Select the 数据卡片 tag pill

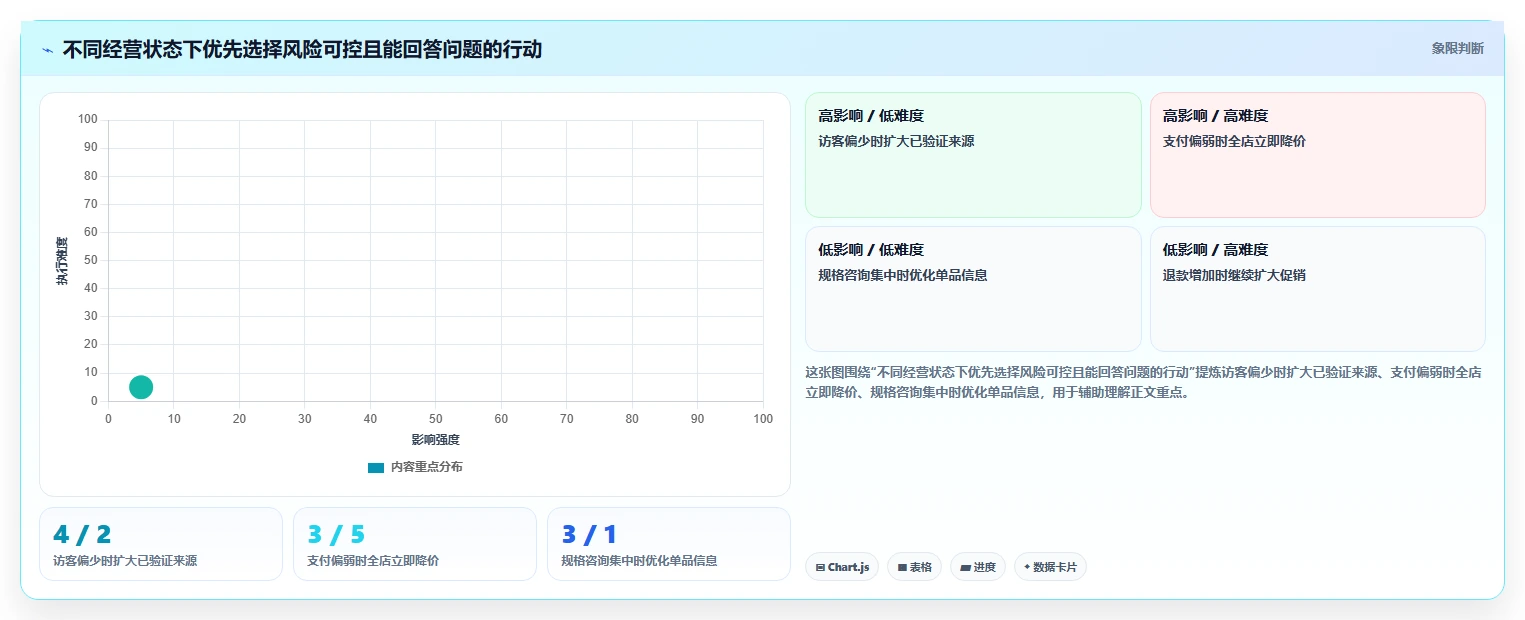[1050, 567]
